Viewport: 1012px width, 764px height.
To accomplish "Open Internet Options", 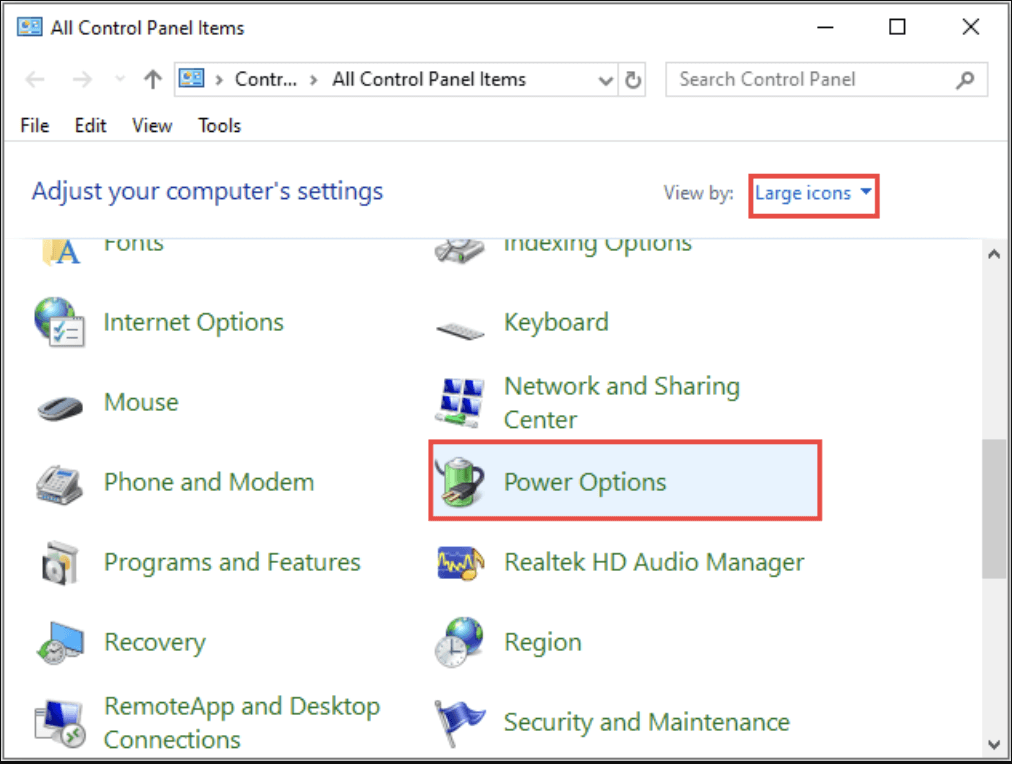I will coord(193,322).
